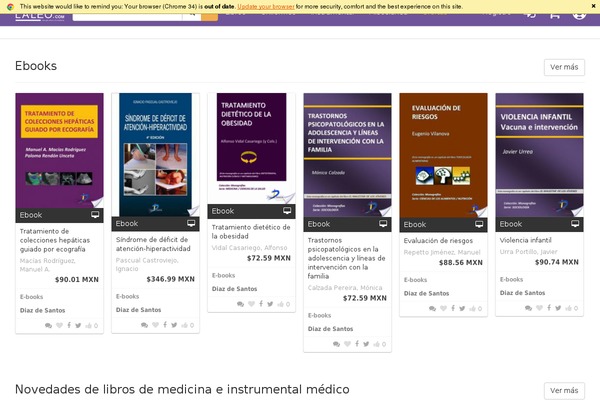Open comments on Tratamiento dietético de la obesidad

[x=240, y=304]
